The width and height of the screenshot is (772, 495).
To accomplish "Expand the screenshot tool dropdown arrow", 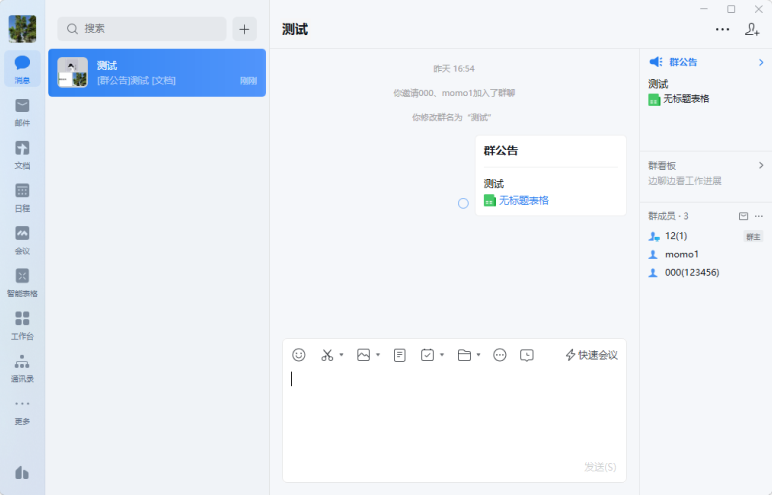I will [341, 355].
